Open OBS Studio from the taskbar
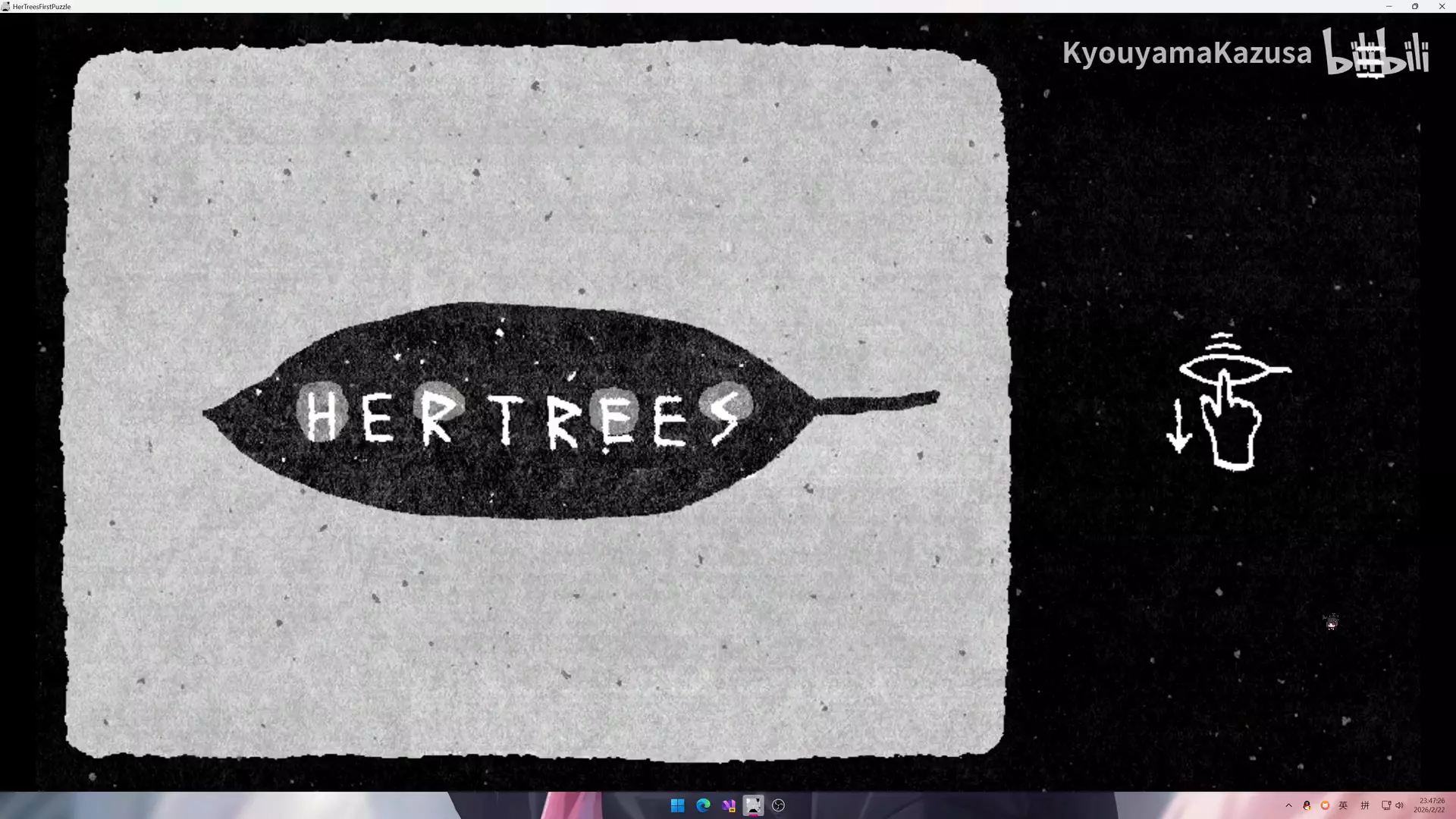Screen dimensions: 1456x819 click(x=778, y=805)
